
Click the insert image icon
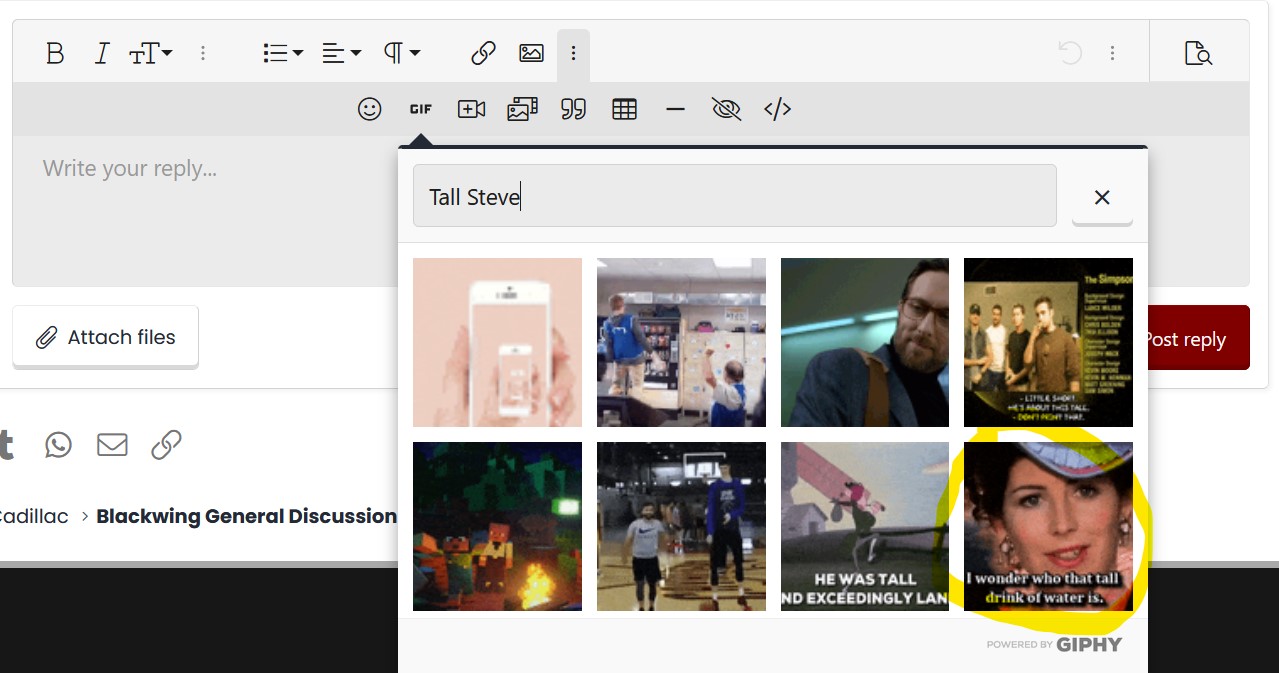pyautogui.click(x=531, y=54)
